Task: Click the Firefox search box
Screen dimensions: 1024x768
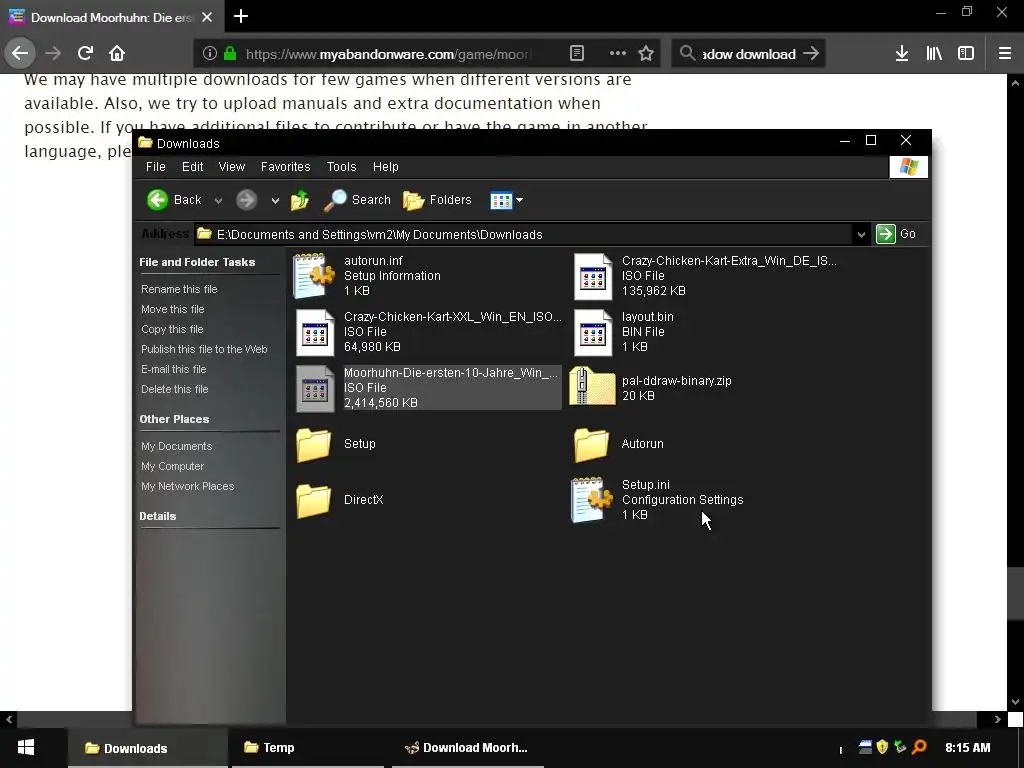Action: tap(748, 54)
